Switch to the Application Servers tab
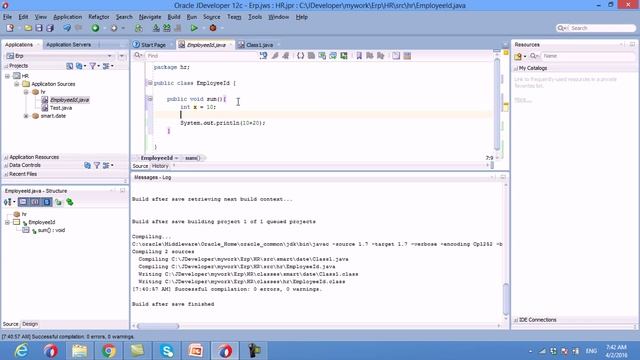Screen dimensions: 640x360 tap(69, 44)
